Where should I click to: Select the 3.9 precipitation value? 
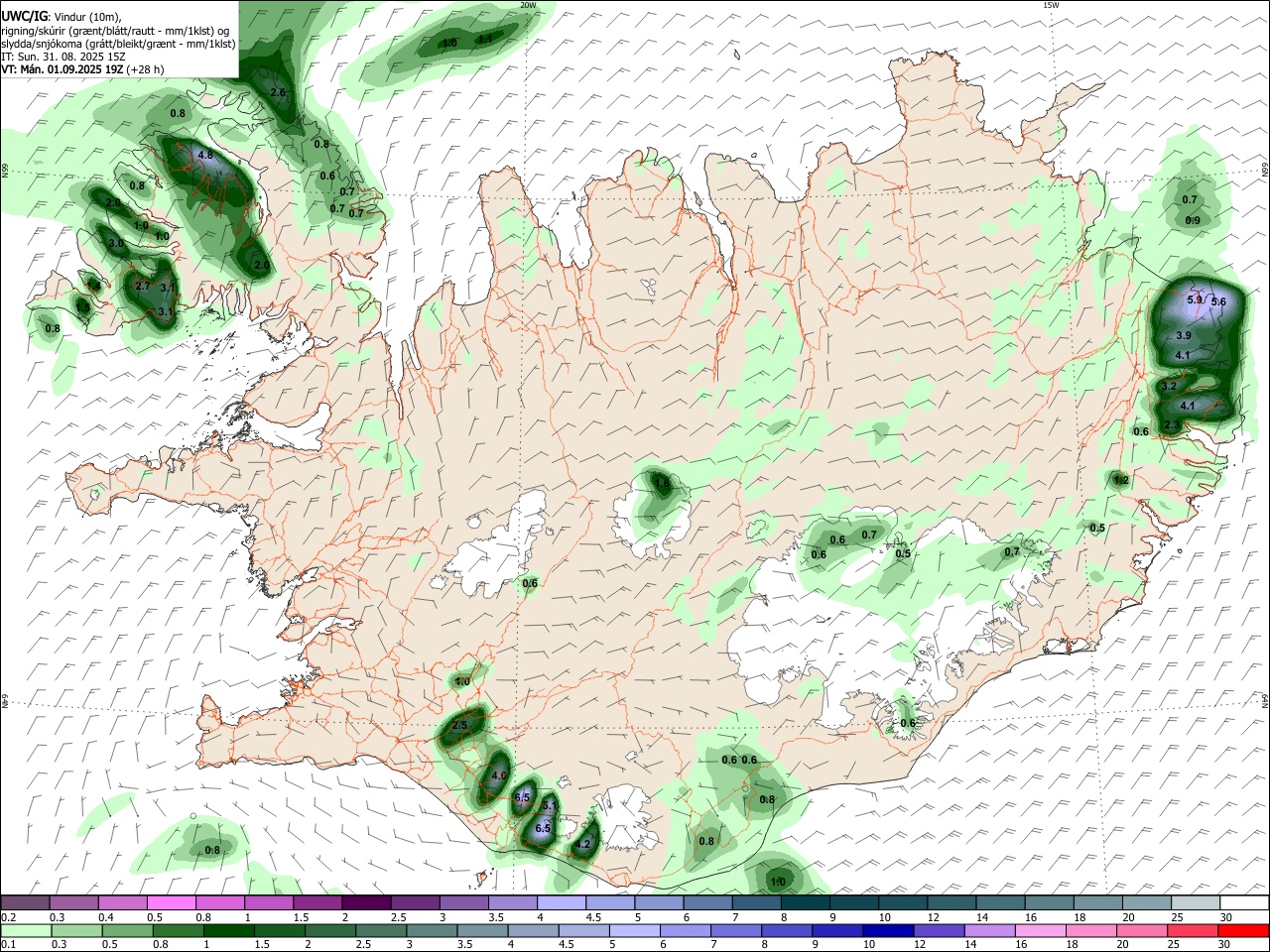pyautogui.click(x=1183, y=337)
